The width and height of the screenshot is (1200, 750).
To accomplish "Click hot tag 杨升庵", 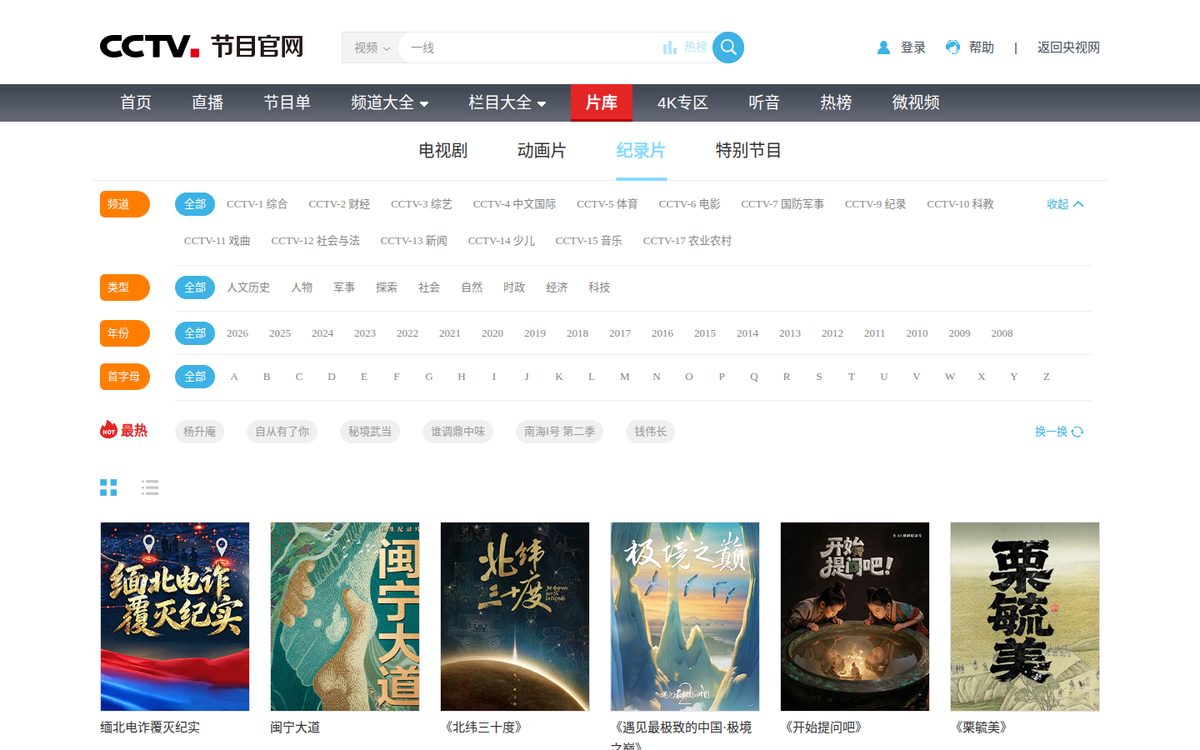I will click(200, 432).
